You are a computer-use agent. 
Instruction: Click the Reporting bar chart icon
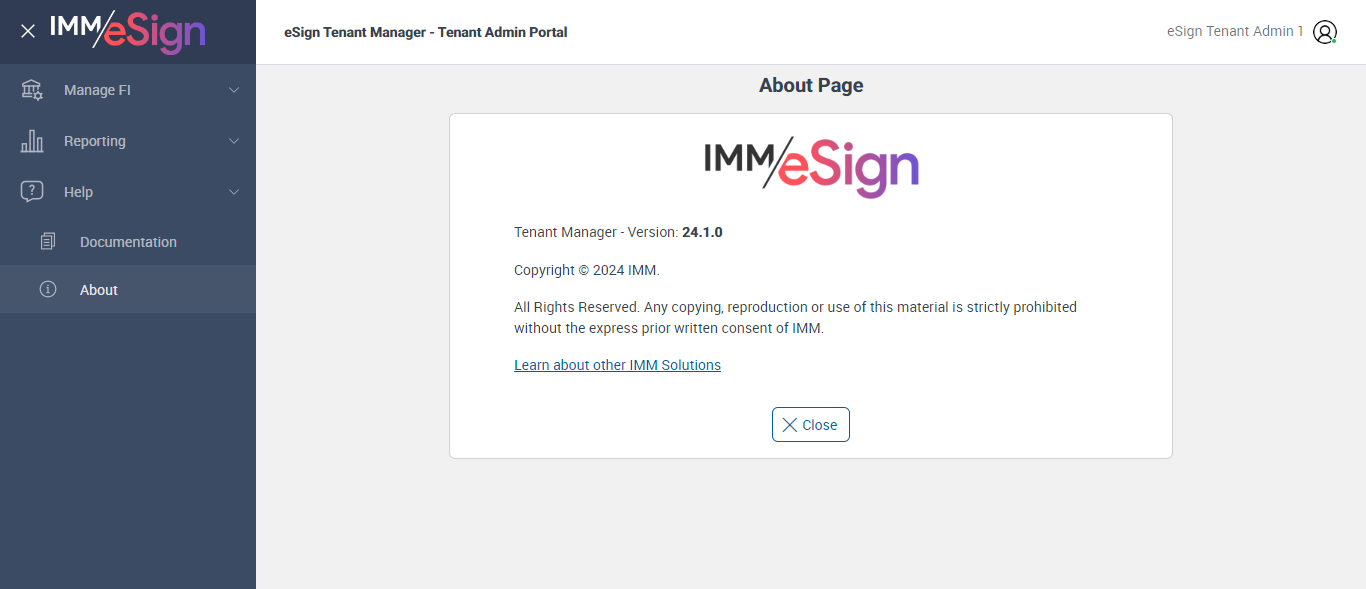[32, 141]
